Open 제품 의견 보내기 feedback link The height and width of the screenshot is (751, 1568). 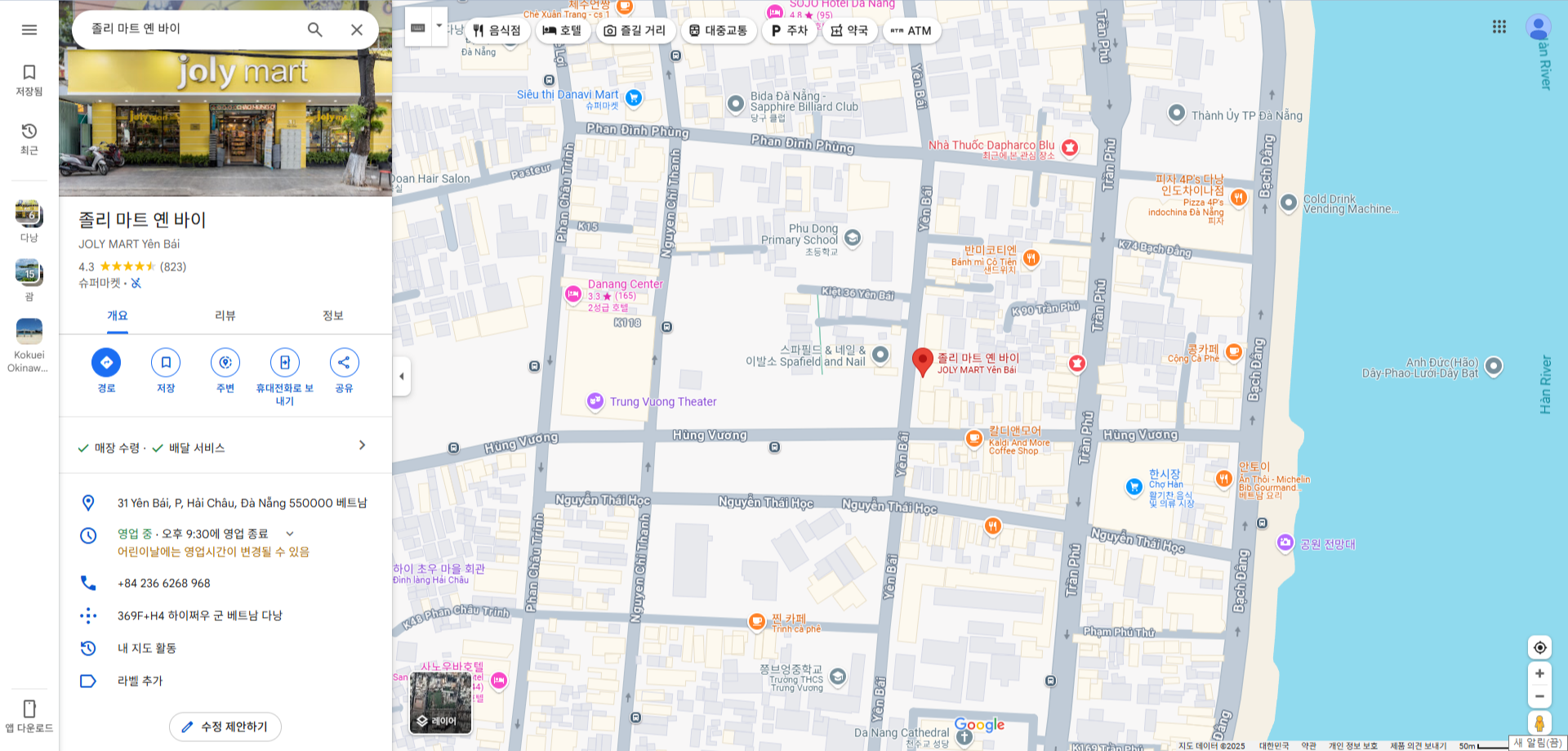(1418, 745)
